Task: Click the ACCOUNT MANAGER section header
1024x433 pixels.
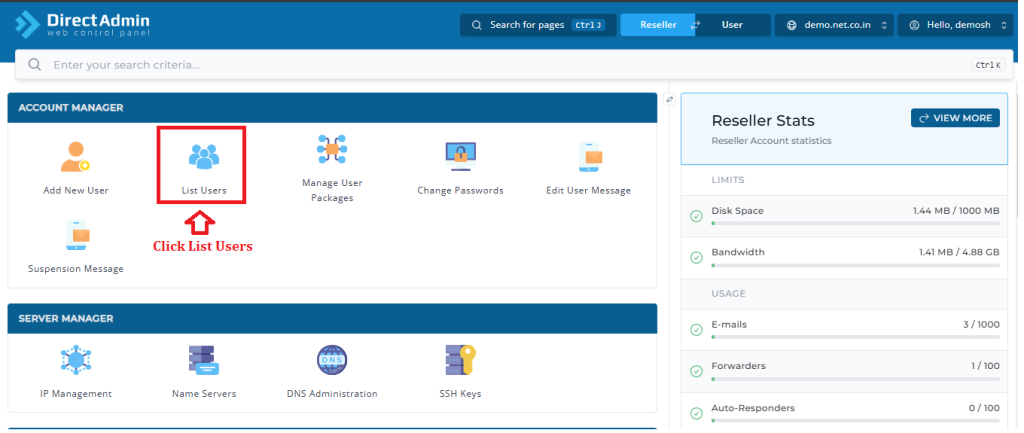Action: coord(332,107)
